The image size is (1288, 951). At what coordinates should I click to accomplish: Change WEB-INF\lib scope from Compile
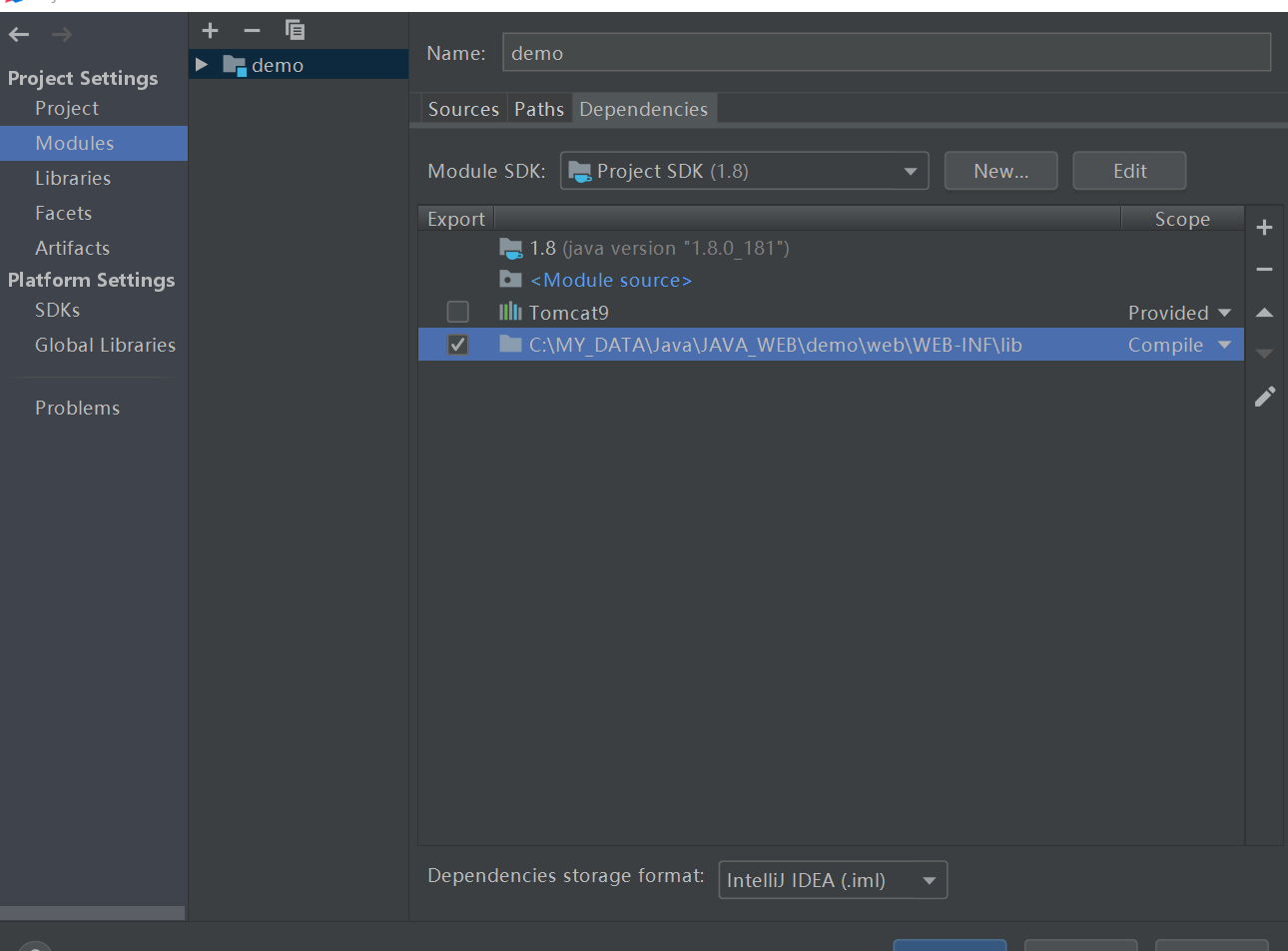point(1179,345)
